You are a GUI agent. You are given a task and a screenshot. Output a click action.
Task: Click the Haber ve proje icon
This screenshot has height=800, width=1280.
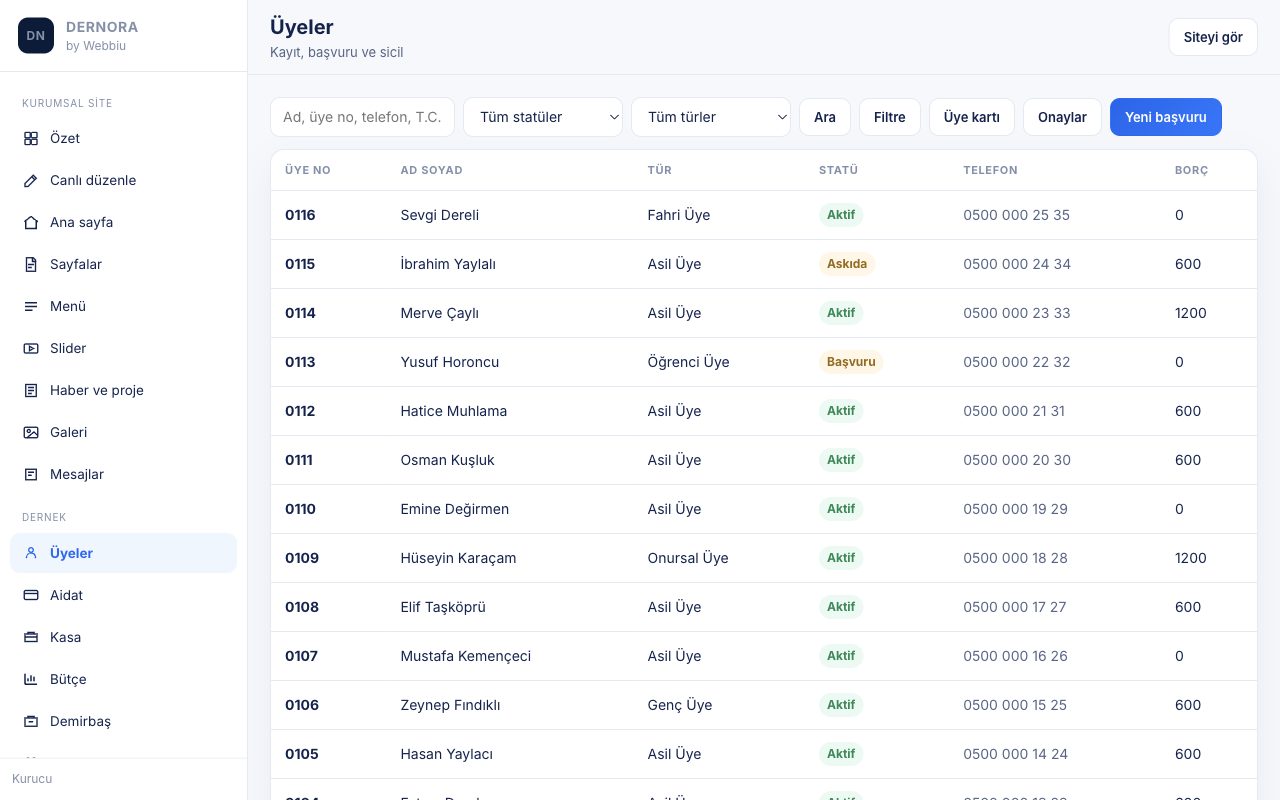click(31, 391)
